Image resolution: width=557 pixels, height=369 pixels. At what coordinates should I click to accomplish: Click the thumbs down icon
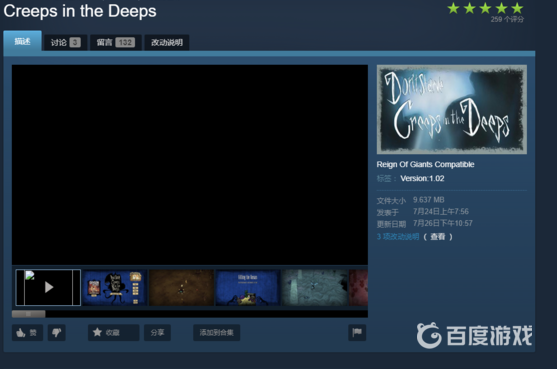(57, 332)
